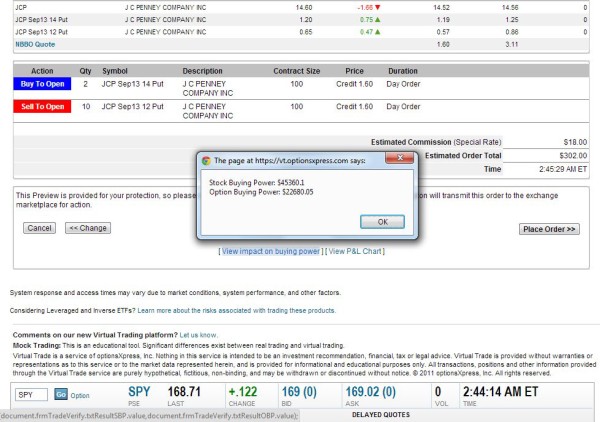Close the optionsxpress alert dialog

point(399,158)
